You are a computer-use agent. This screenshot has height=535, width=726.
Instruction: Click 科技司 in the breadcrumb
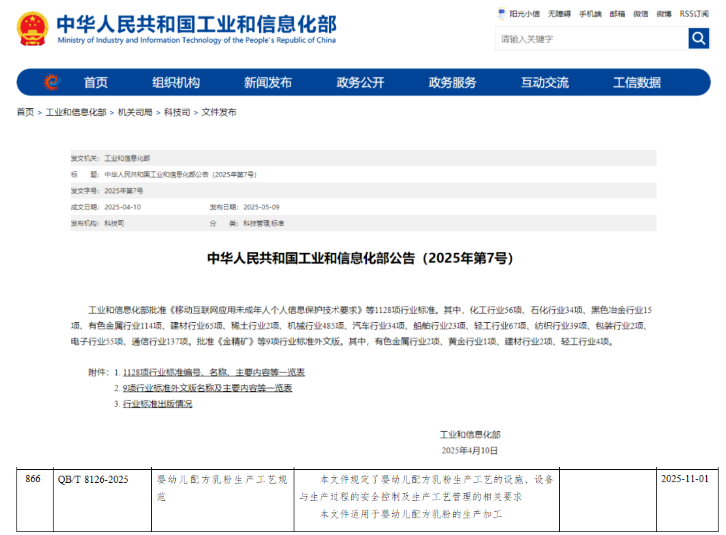click(177, 113)
